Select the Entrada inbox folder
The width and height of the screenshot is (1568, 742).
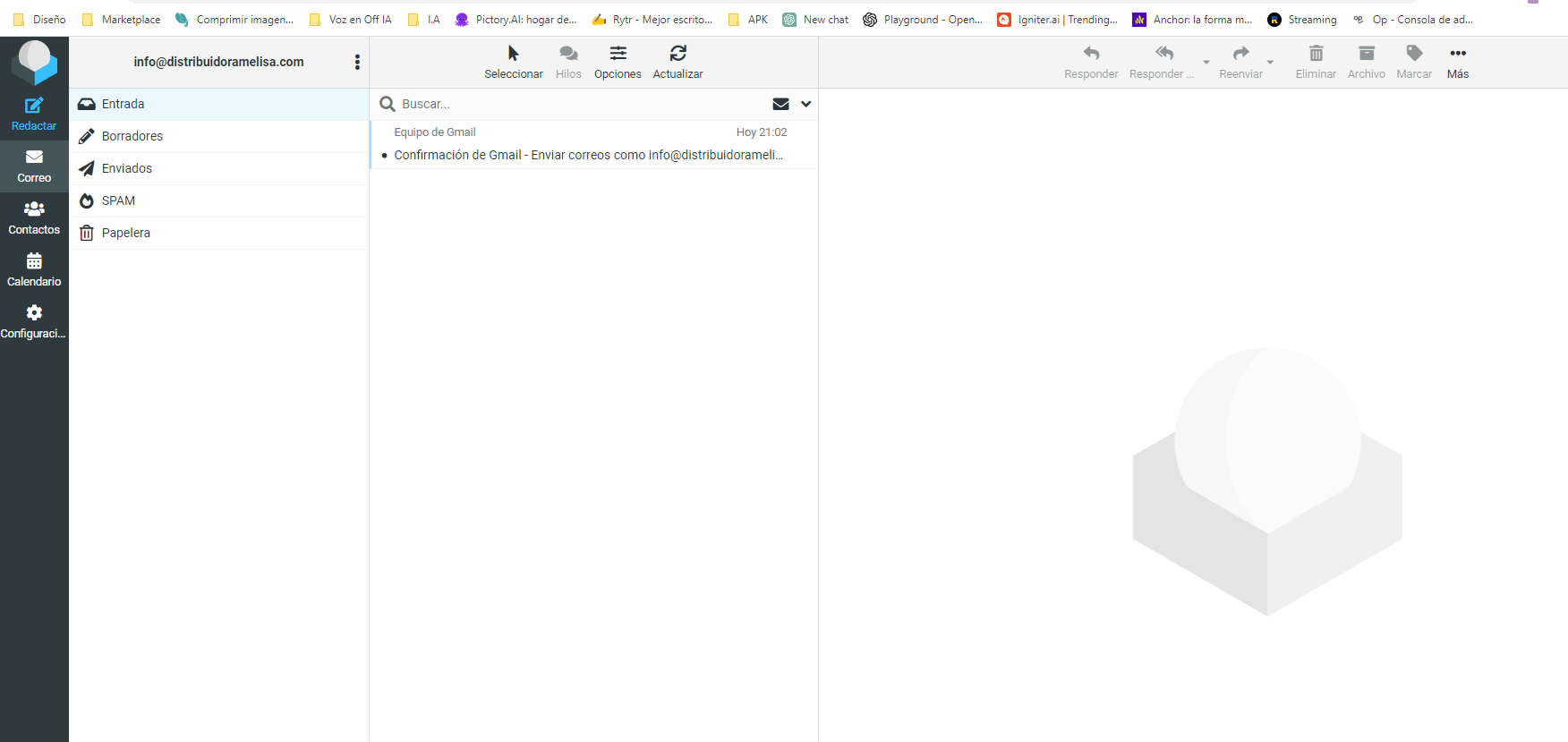point(219,104)
